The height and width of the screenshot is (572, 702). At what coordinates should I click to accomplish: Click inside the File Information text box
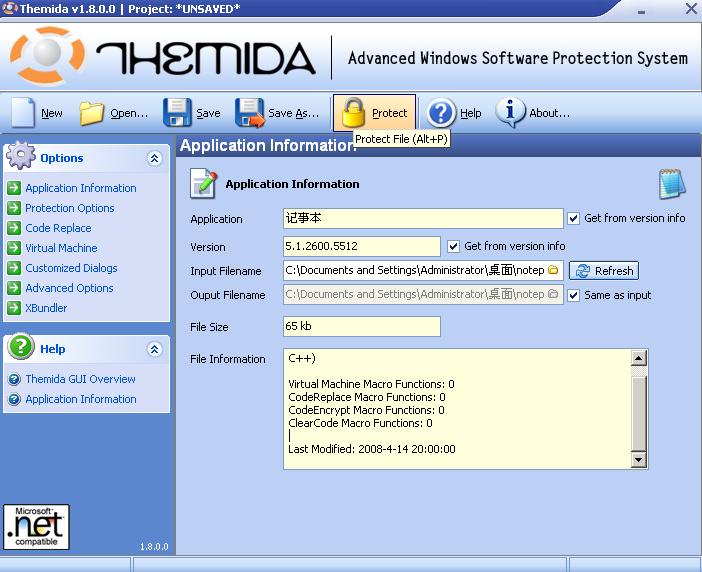457,409
